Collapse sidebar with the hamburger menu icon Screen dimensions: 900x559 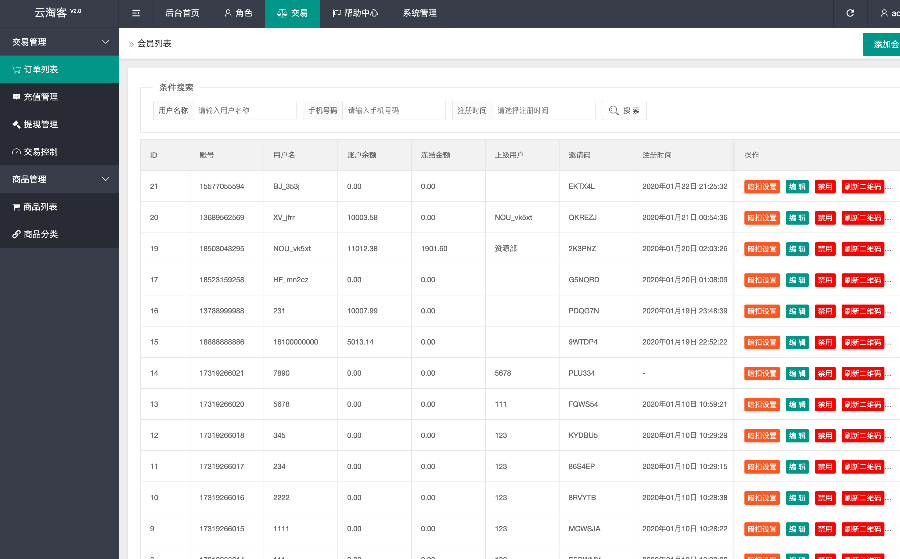136,13
